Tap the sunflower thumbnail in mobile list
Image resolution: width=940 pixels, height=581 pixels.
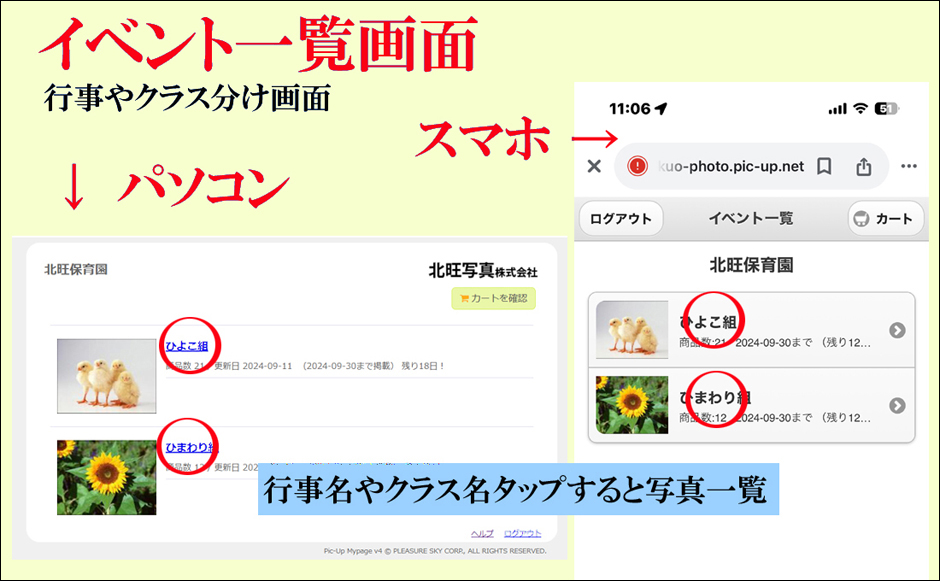pyautogui.click(x=632, y=405)
